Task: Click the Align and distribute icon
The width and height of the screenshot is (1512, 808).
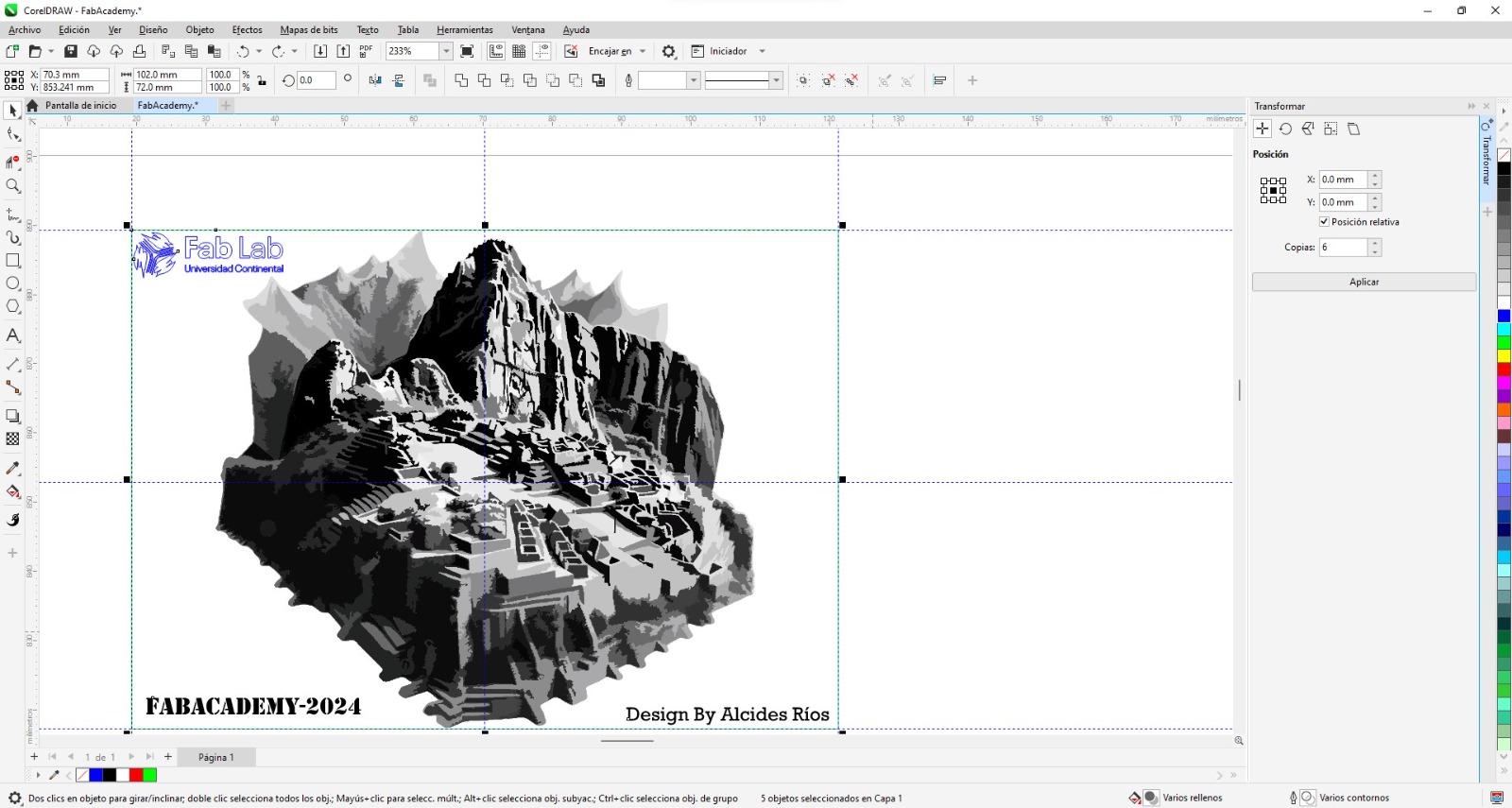Action: pyautogui.click(x=939, y=80)
